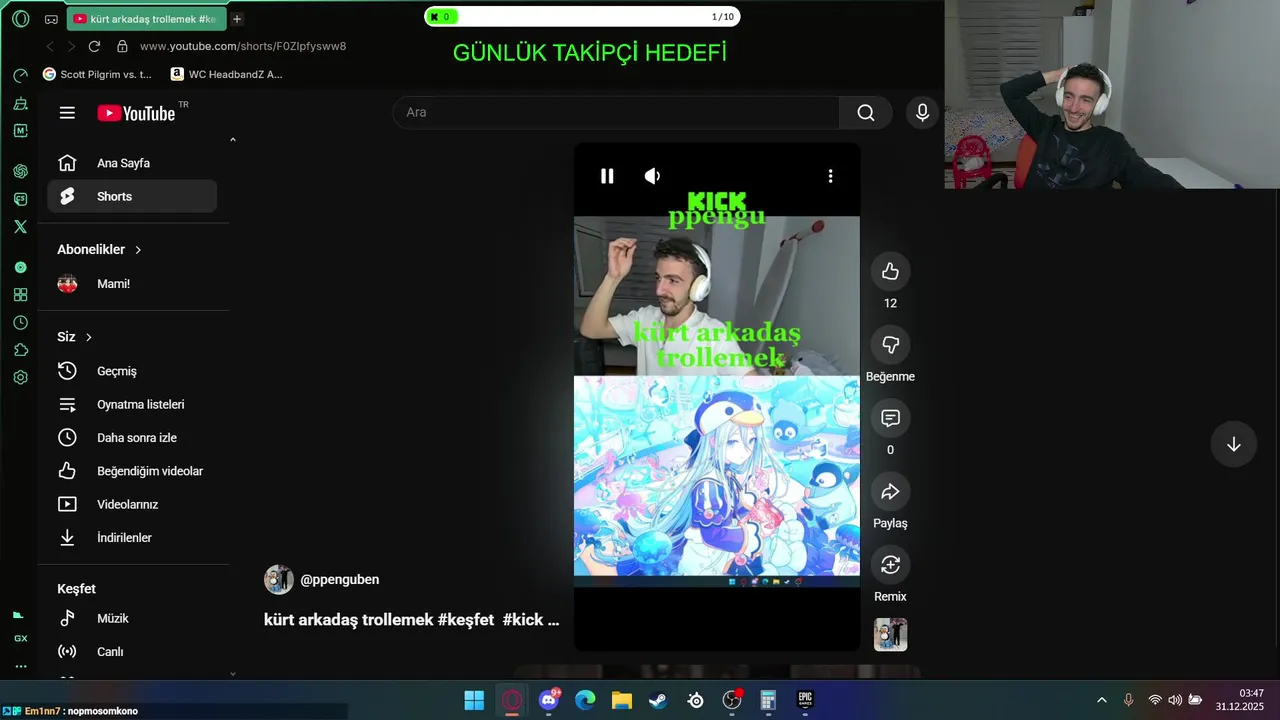Open Videolarınız
This screenshot has width=1280, height=720.
pyautogui.click(x=132, y=505)
